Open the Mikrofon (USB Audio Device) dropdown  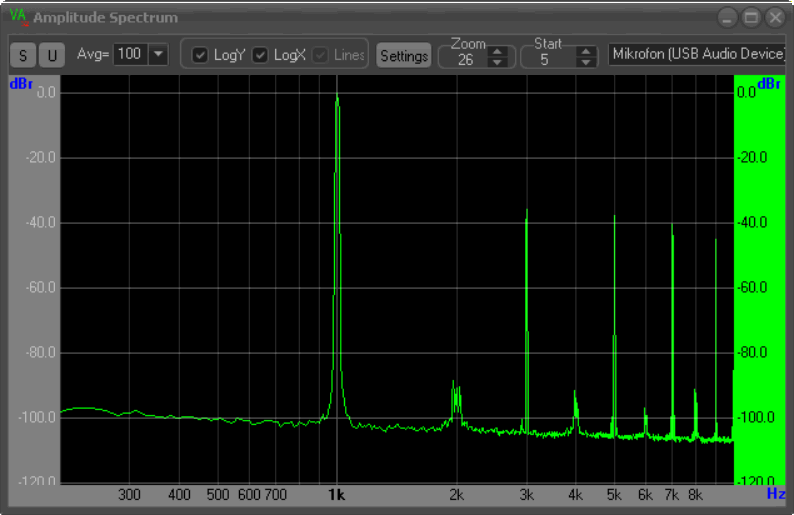tap(698, 54)
